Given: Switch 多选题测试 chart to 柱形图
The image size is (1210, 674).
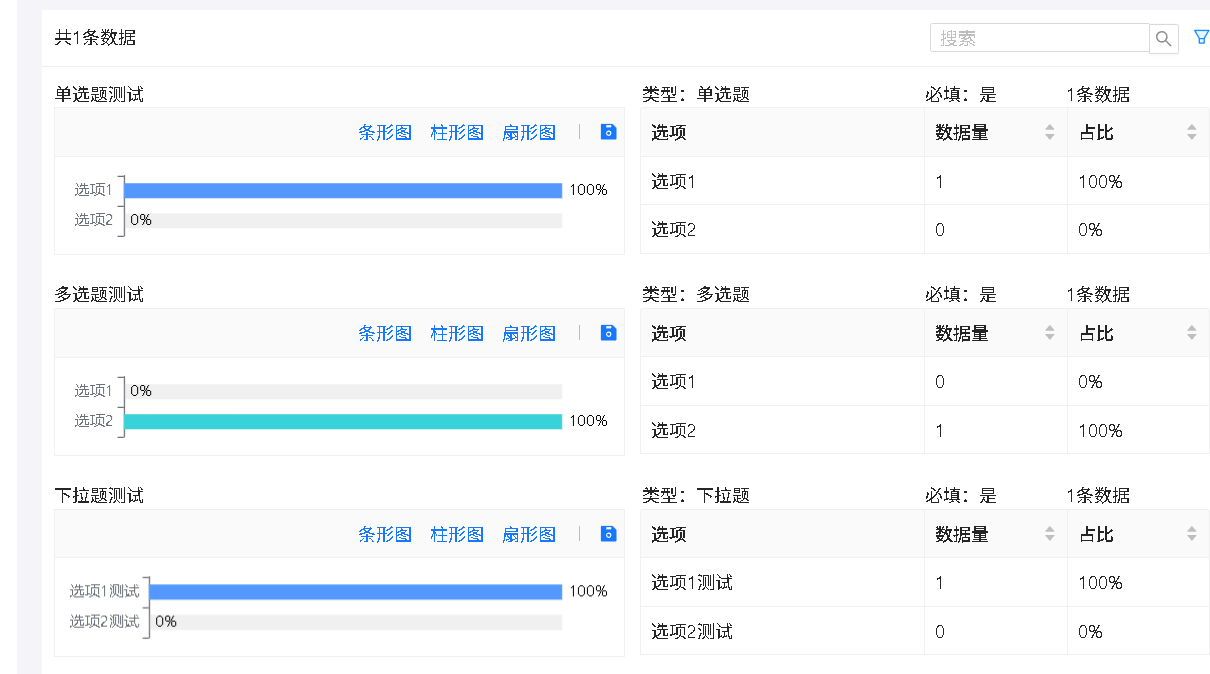Looking at the screenshot, I should pos(457,333).
